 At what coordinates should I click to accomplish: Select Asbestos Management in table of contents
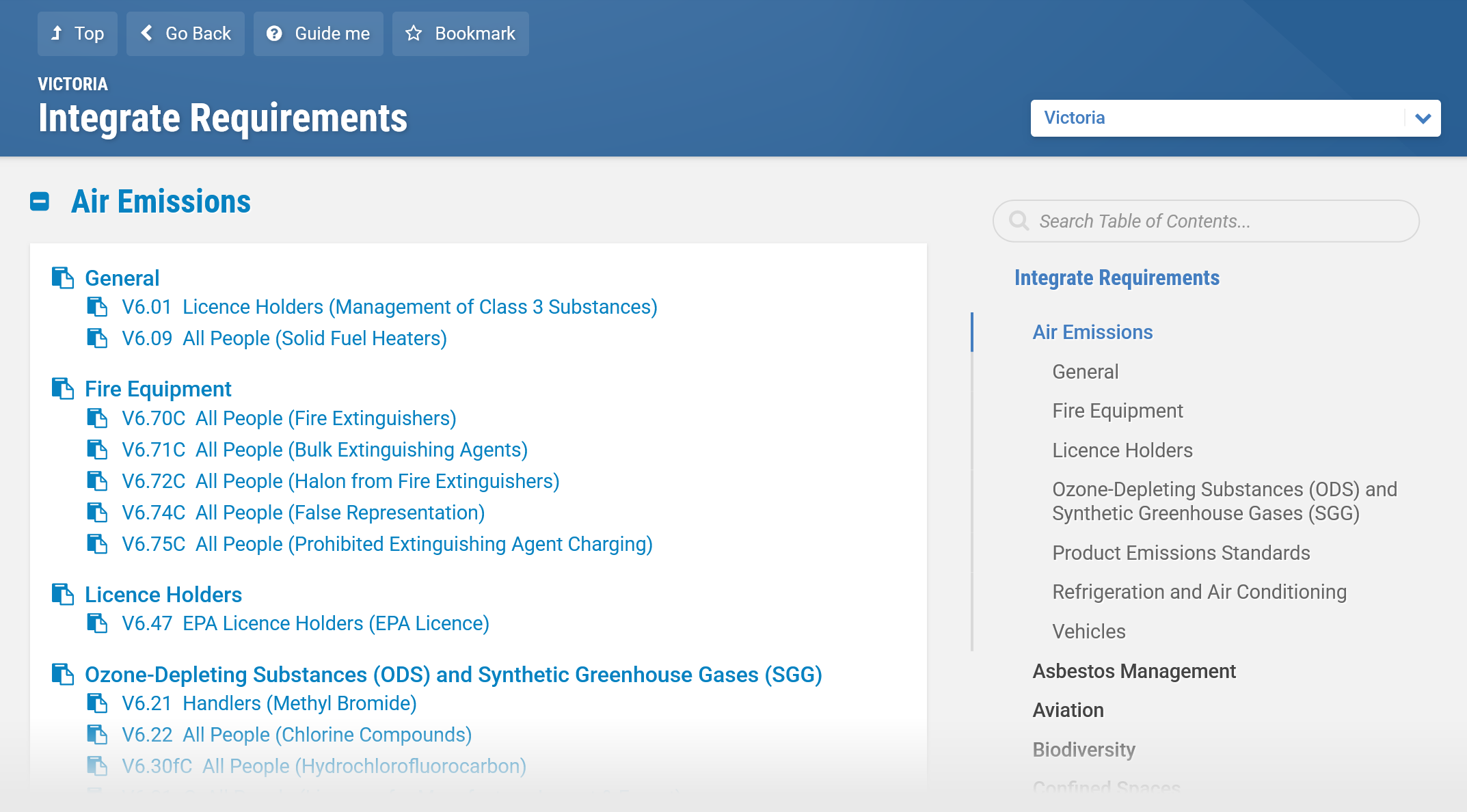[x=1134, y=671]
